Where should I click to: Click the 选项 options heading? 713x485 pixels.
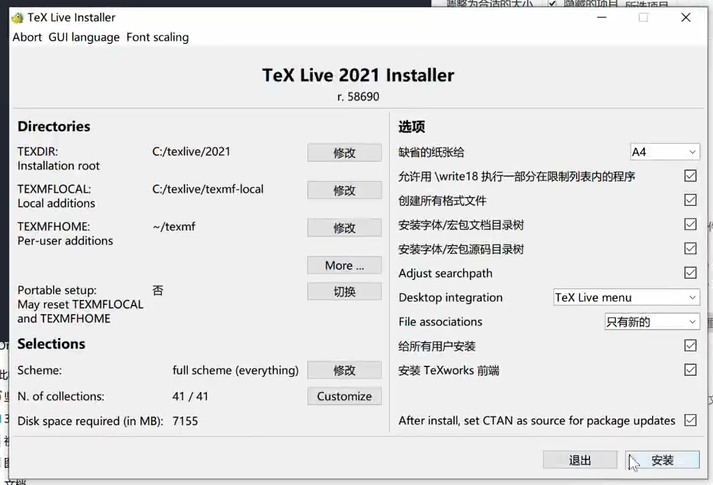[x=412, y=127]
